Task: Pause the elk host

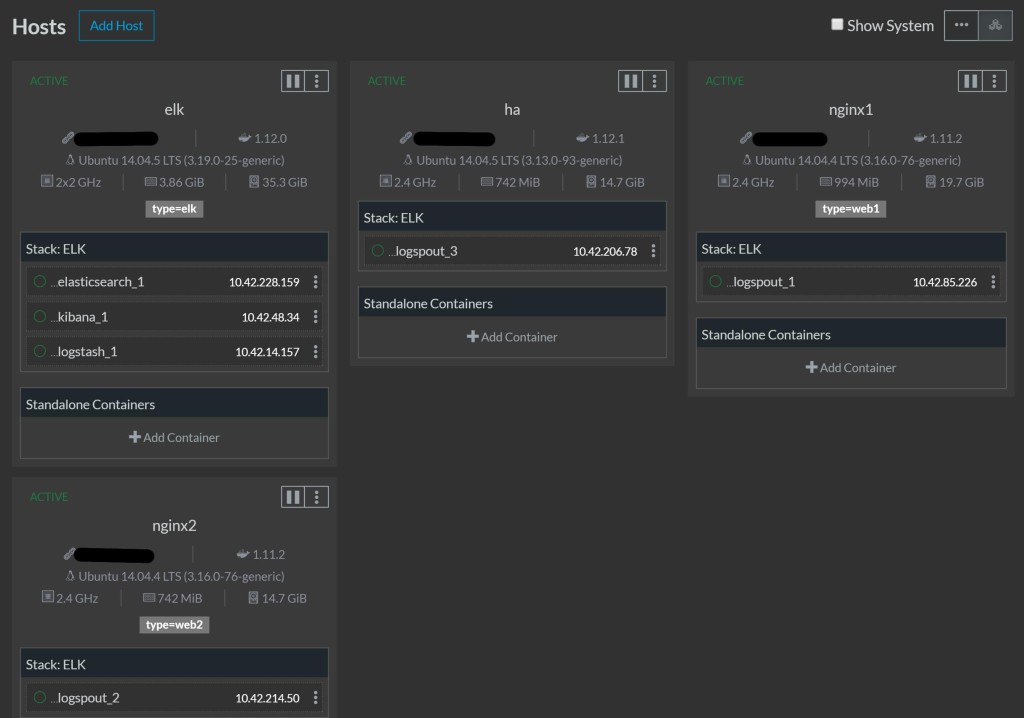Action: [x=293, y=81]
